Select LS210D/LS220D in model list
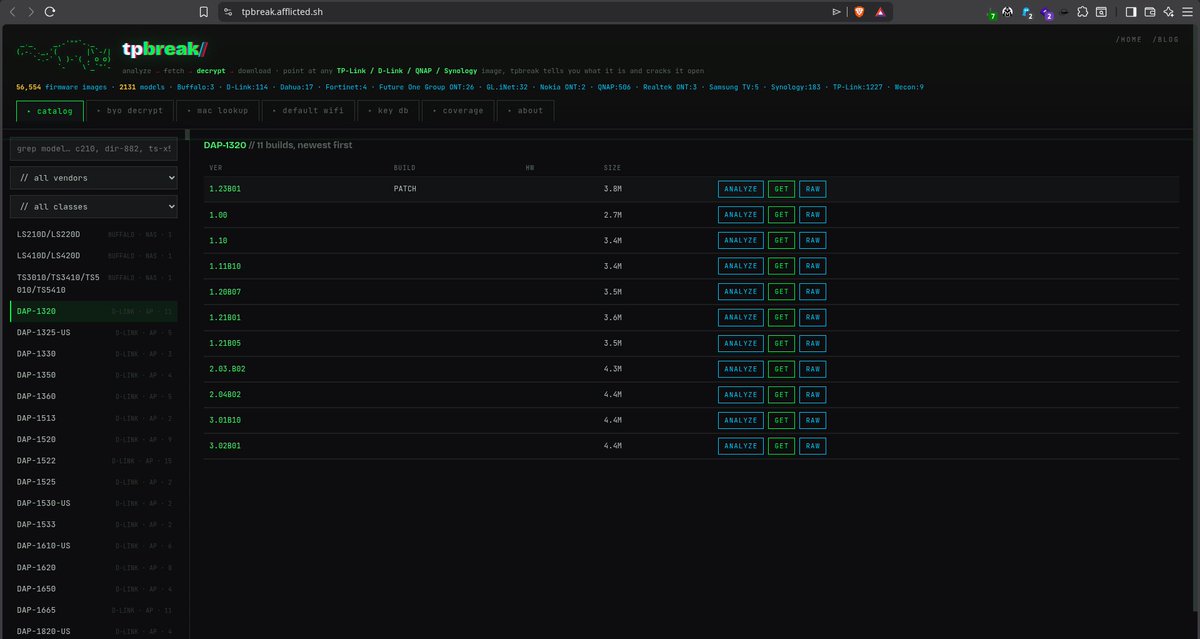Image resolution: width=1200 pixels, height=639 pixels. click(94, 234)
